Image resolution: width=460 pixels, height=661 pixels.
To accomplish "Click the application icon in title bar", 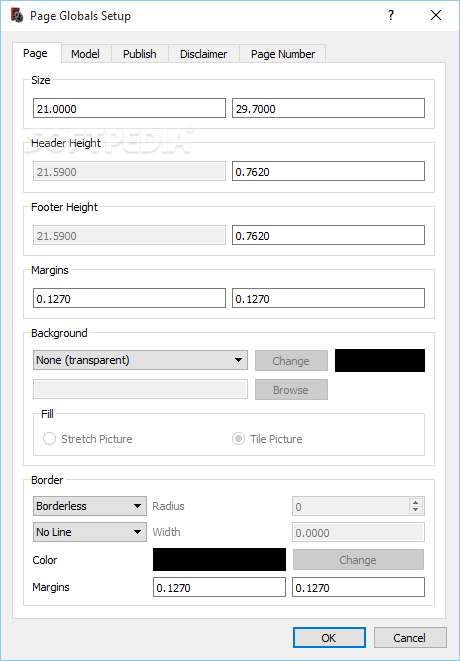I will click(x=17, y=16).
